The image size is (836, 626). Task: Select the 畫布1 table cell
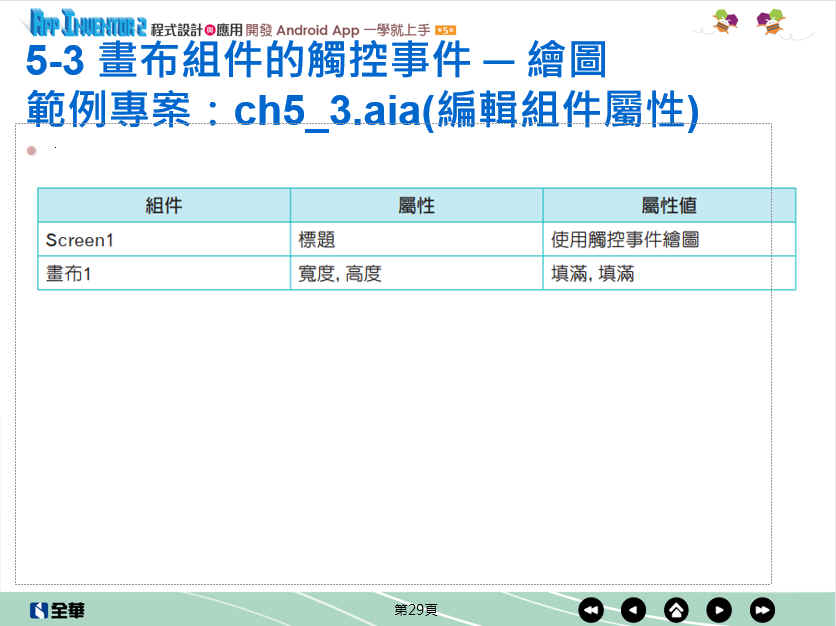(164, 273)
